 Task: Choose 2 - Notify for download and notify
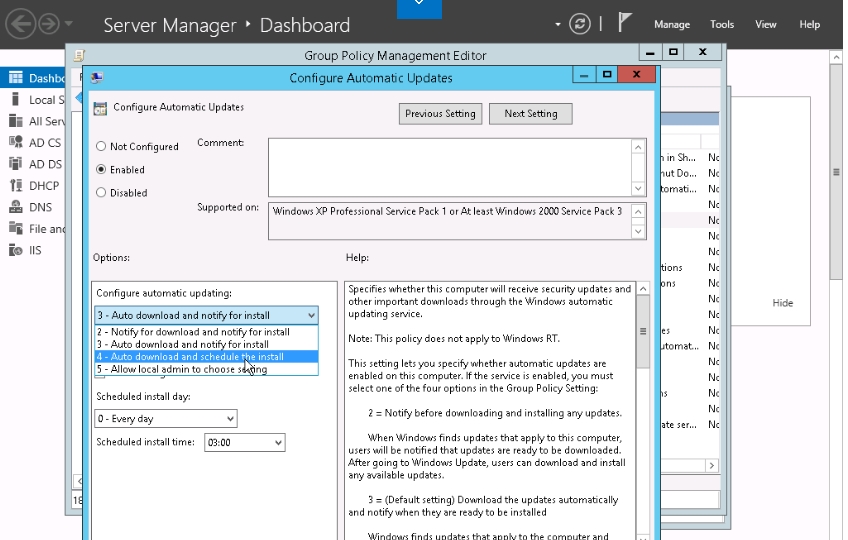[x=206, y=332]
